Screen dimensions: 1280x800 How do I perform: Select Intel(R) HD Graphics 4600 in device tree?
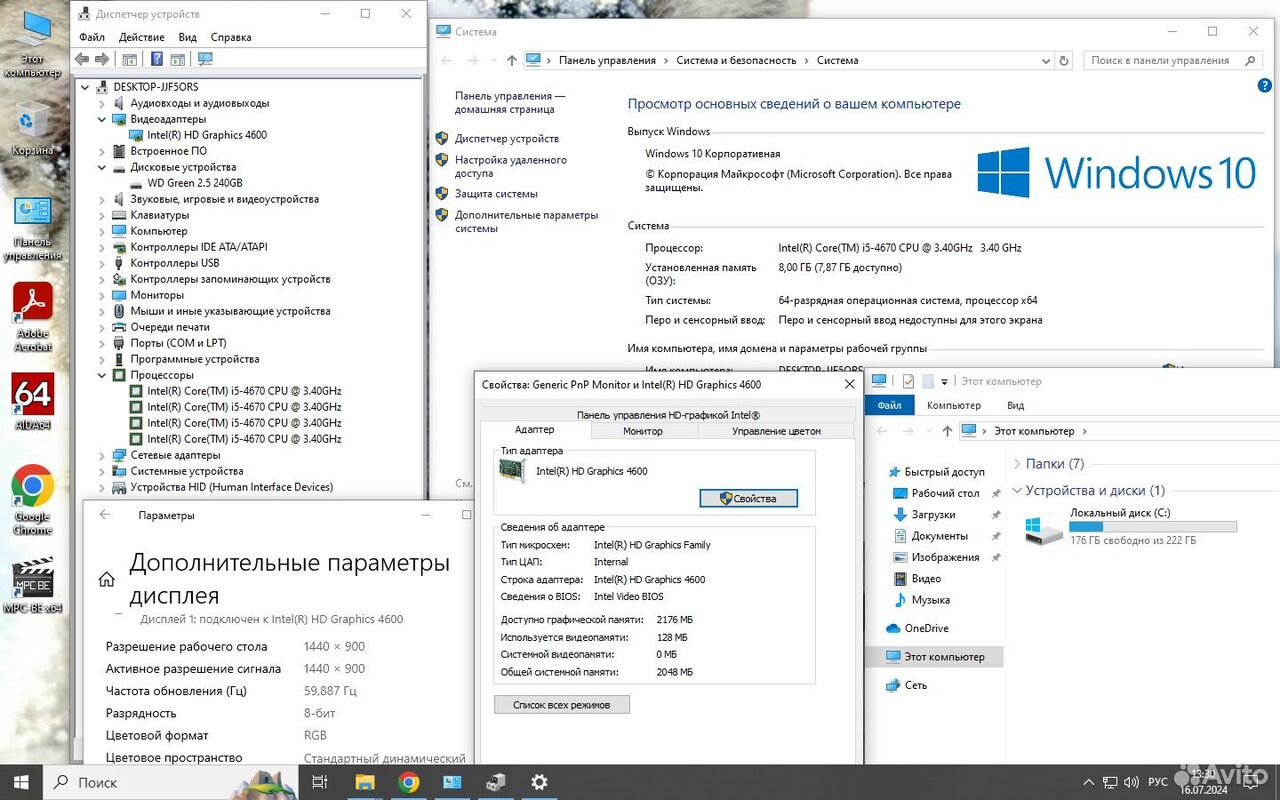(x=207, y=135)
